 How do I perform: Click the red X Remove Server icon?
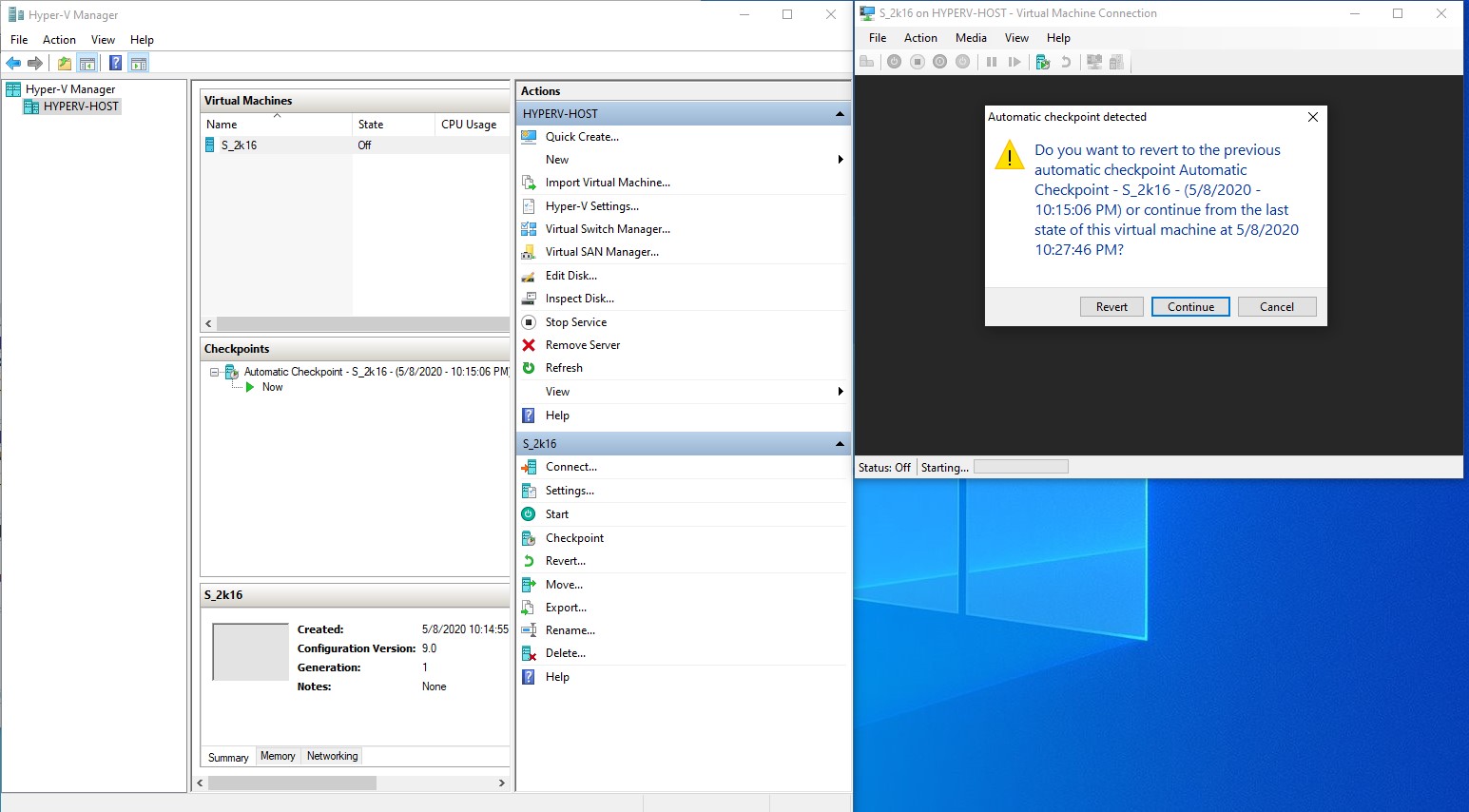coord(529,345)
